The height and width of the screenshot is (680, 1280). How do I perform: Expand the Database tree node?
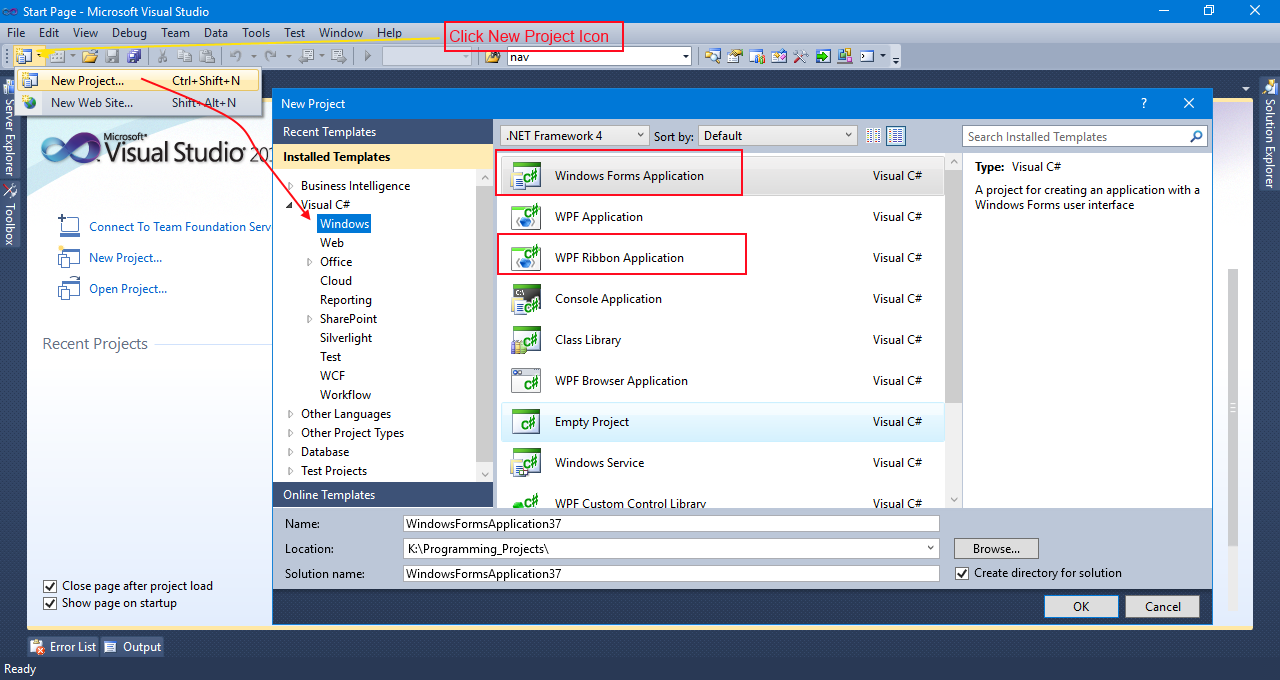(x=291, y=452)
